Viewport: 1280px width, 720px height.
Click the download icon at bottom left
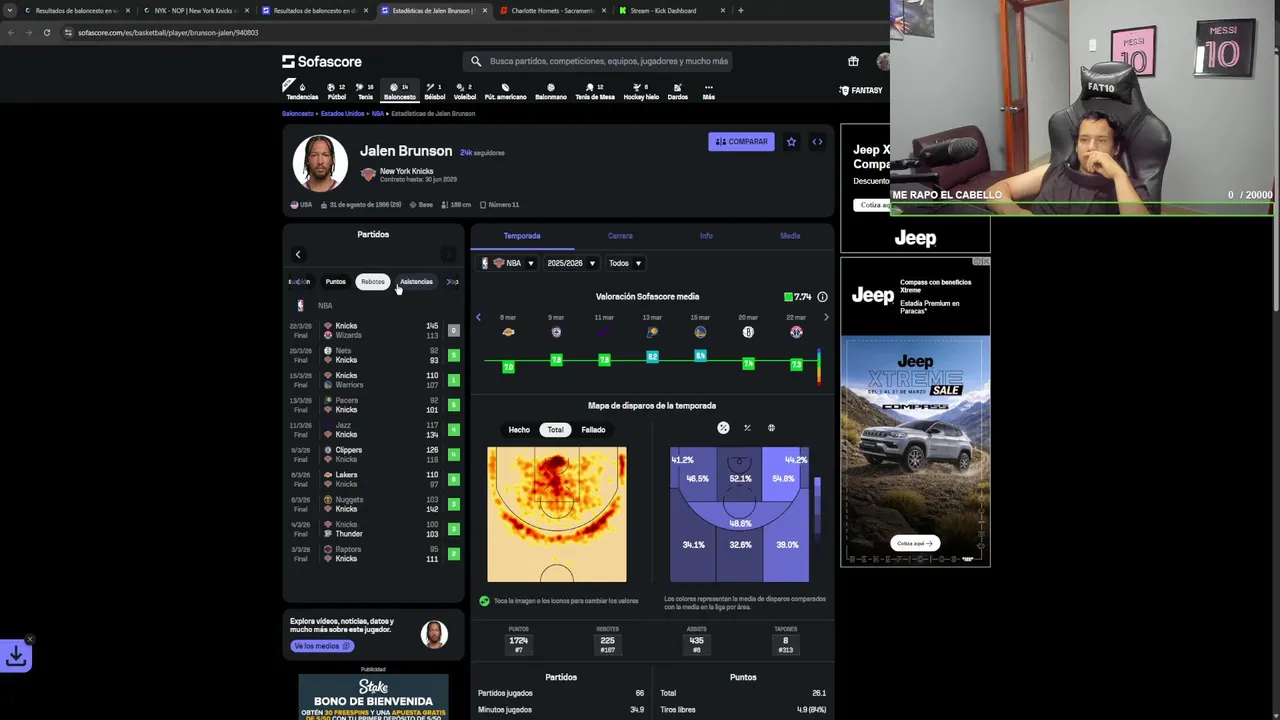click(16, 656)
